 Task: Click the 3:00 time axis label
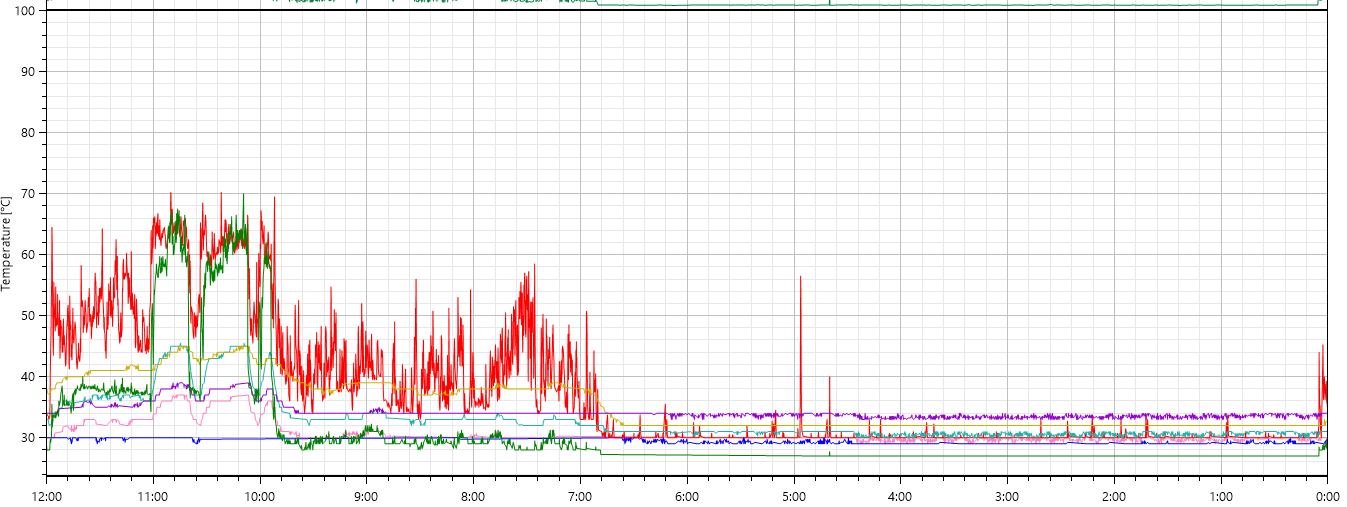[x=1007, y=496]
